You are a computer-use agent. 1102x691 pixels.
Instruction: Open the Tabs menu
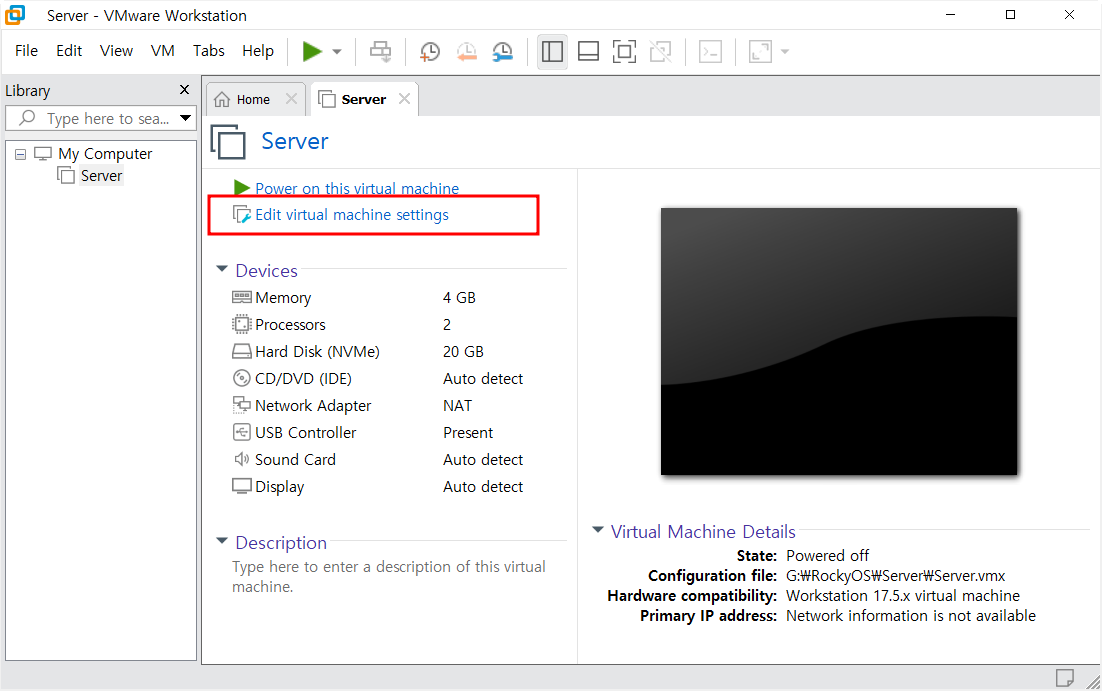click(209, 51)
